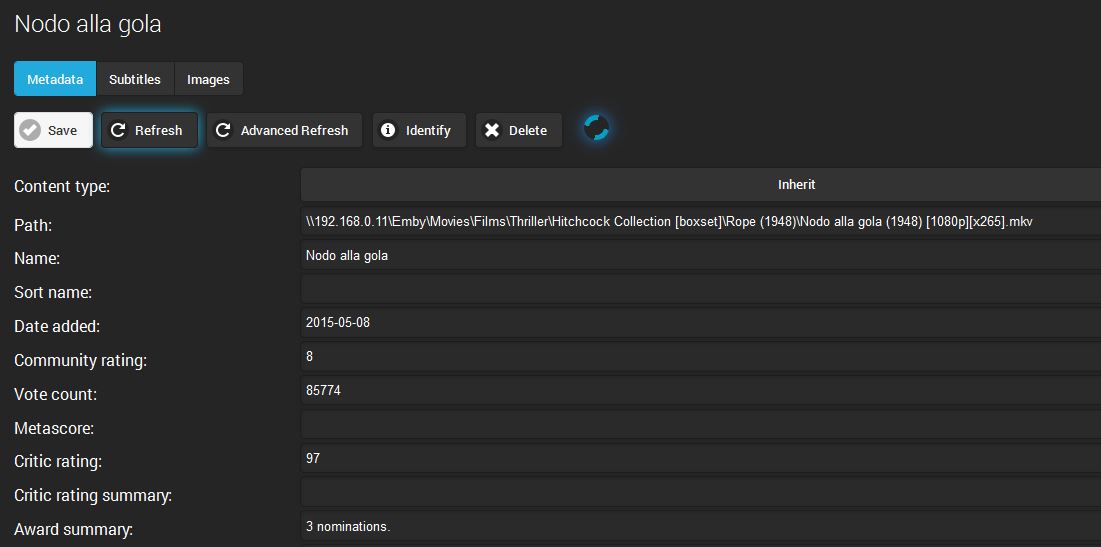This screenshot has width=1101, height=547.
Task: Click the Identify info icon
Action: point(388,130)
